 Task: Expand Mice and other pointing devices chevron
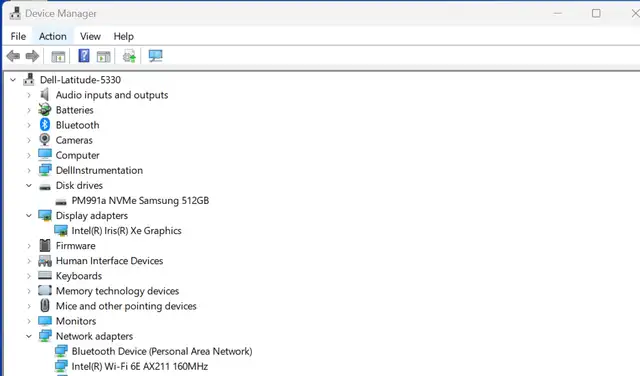tap(29, 306)
